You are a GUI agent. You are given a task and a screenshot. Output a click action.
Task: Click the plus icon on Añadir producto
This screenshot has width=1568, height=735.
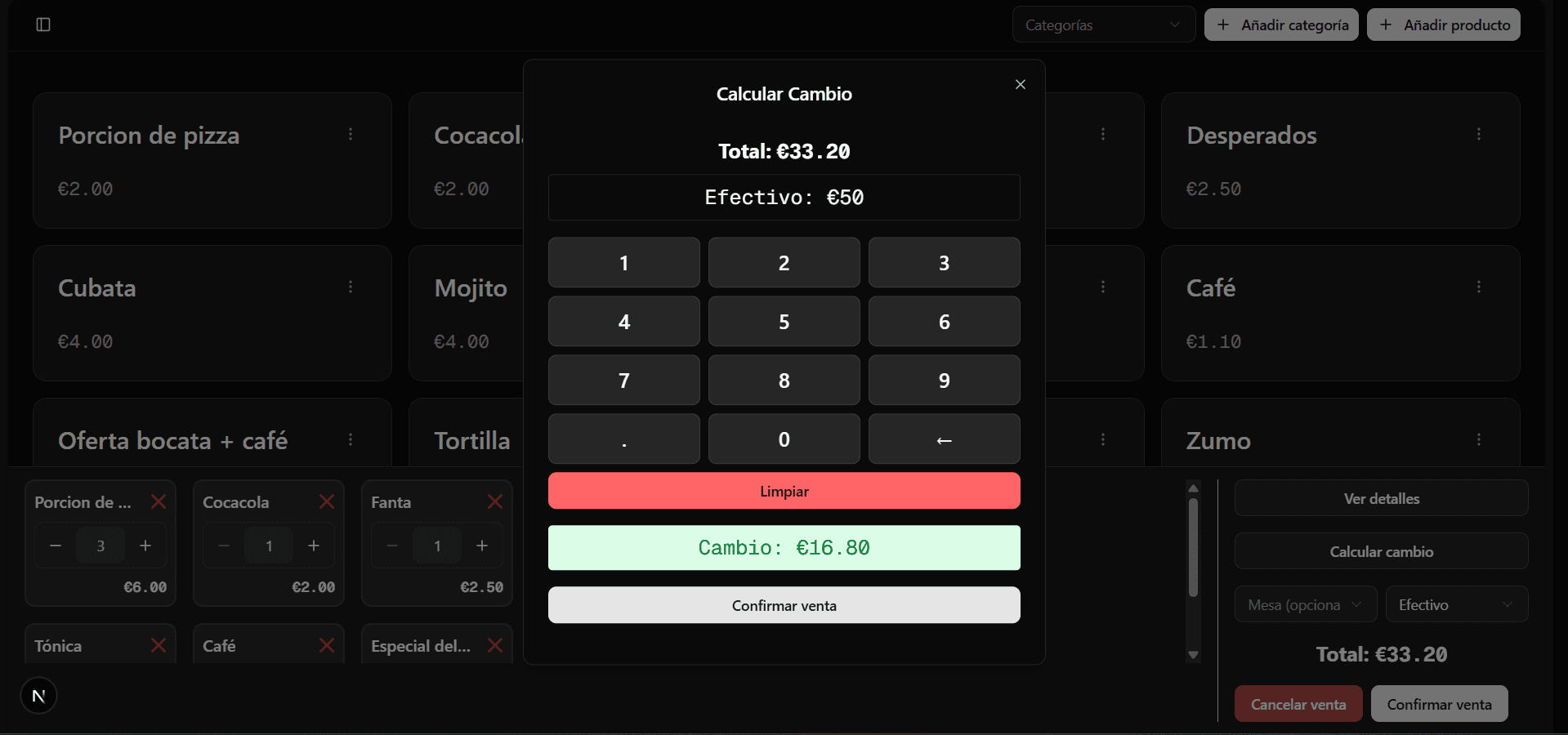[x=1385, y=24]
